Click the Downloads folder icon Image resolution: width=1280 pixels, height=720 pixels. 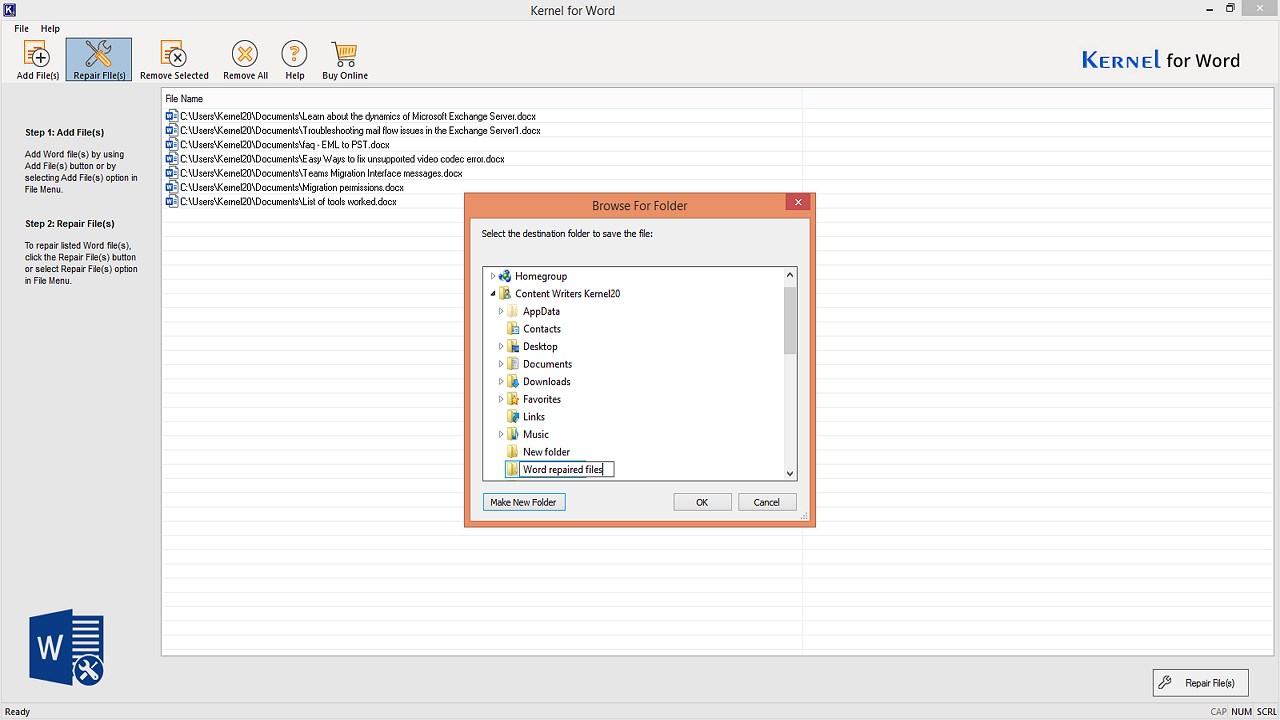[x=513, y=381]
